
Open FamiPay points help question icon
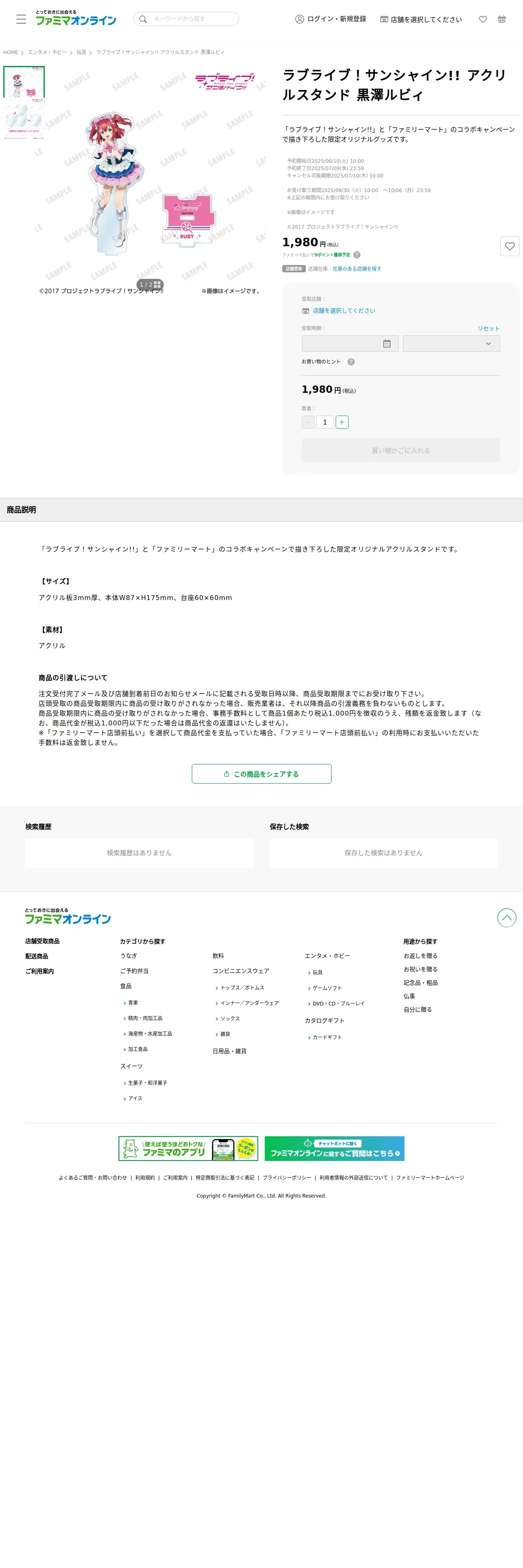pos(357,255)
